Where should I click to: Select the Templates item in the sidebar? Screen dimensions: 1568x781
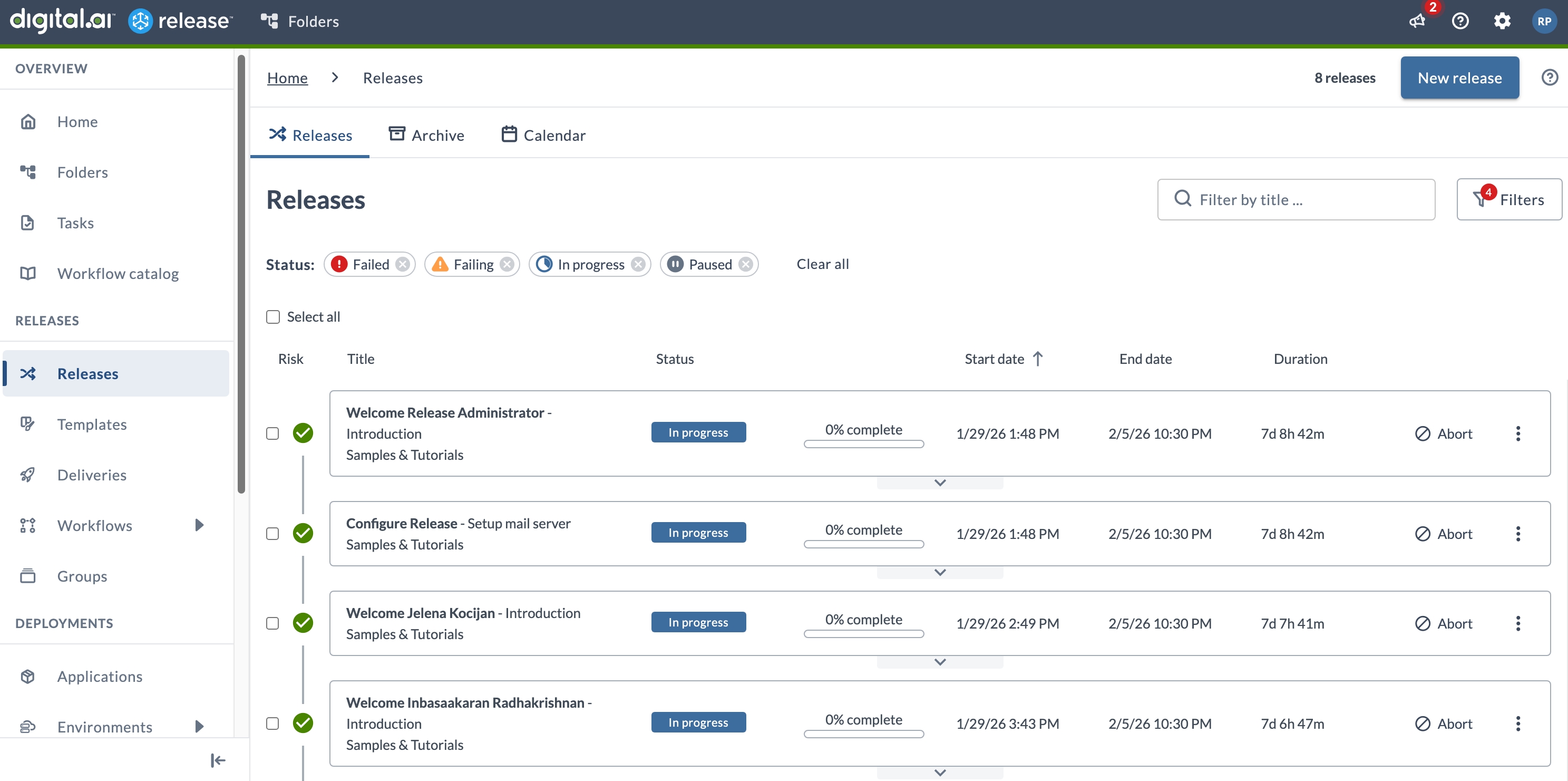pos(91,424)
